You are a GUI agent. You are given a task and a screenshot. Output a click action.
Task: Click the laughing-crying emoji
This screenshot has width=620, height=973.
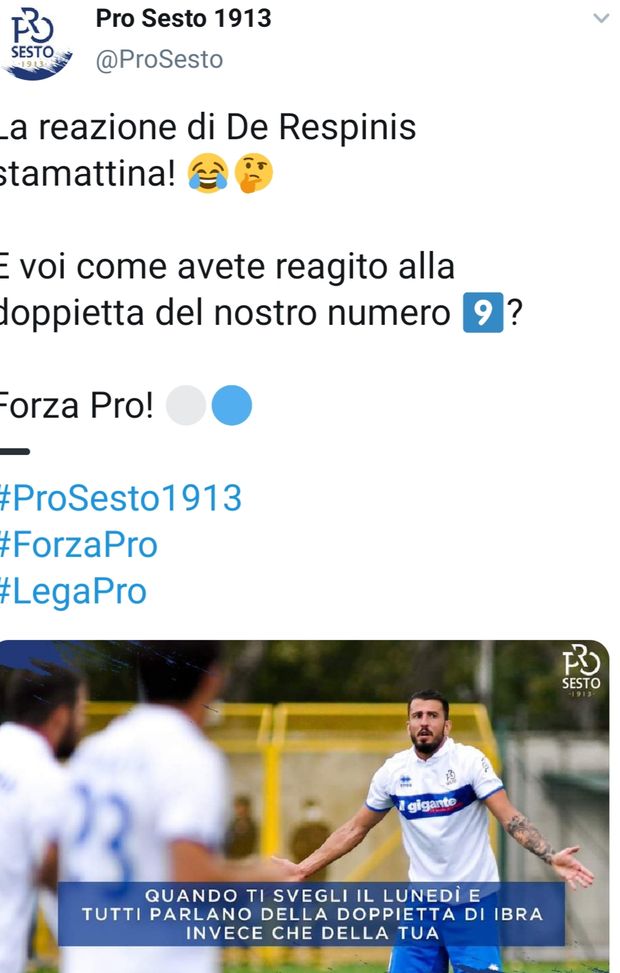point(208,173)
